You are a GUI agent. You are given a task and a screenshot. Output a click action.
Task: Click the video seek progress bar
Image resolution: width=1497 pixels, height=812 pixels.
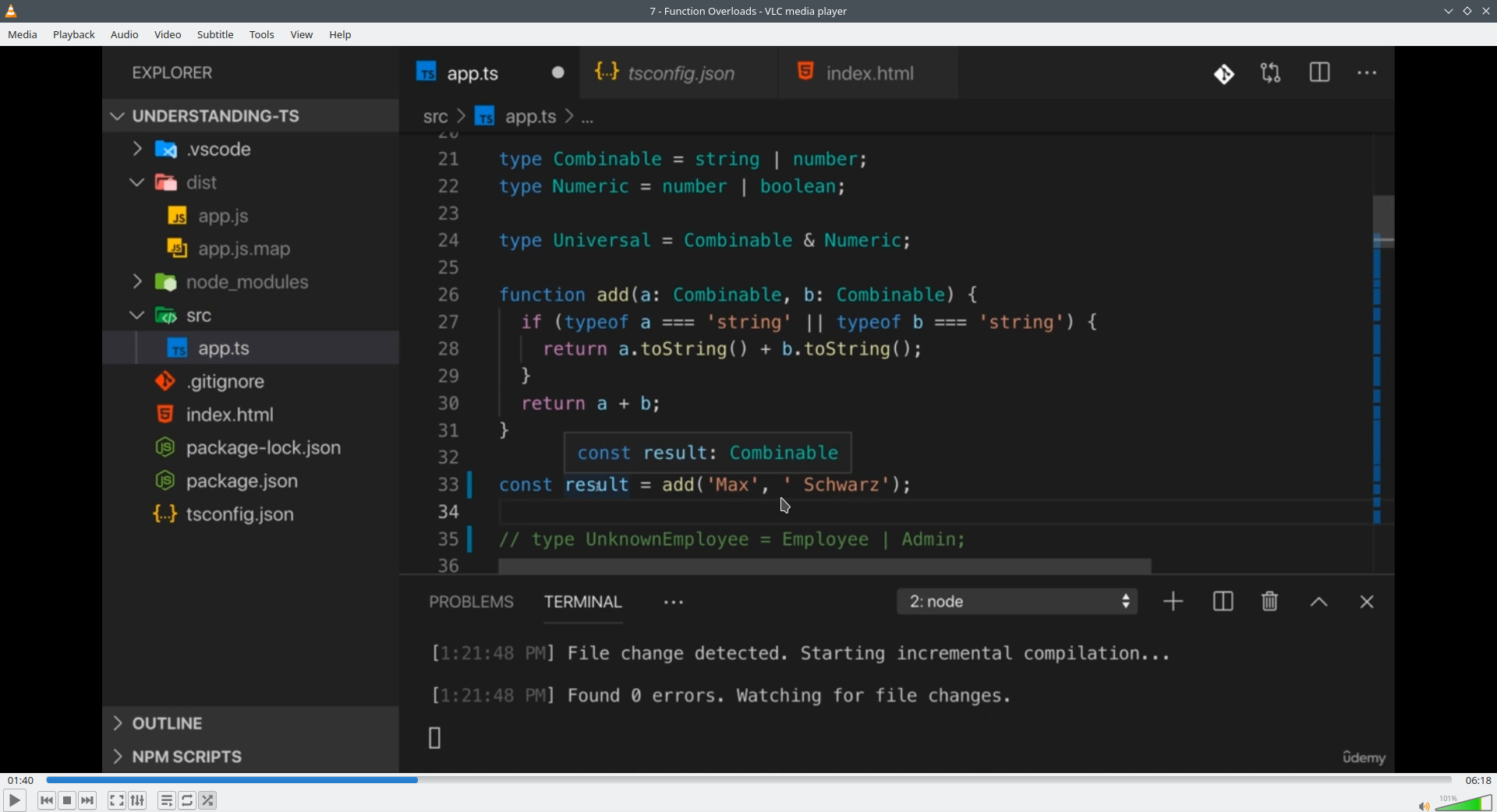(x=748, y=780)
